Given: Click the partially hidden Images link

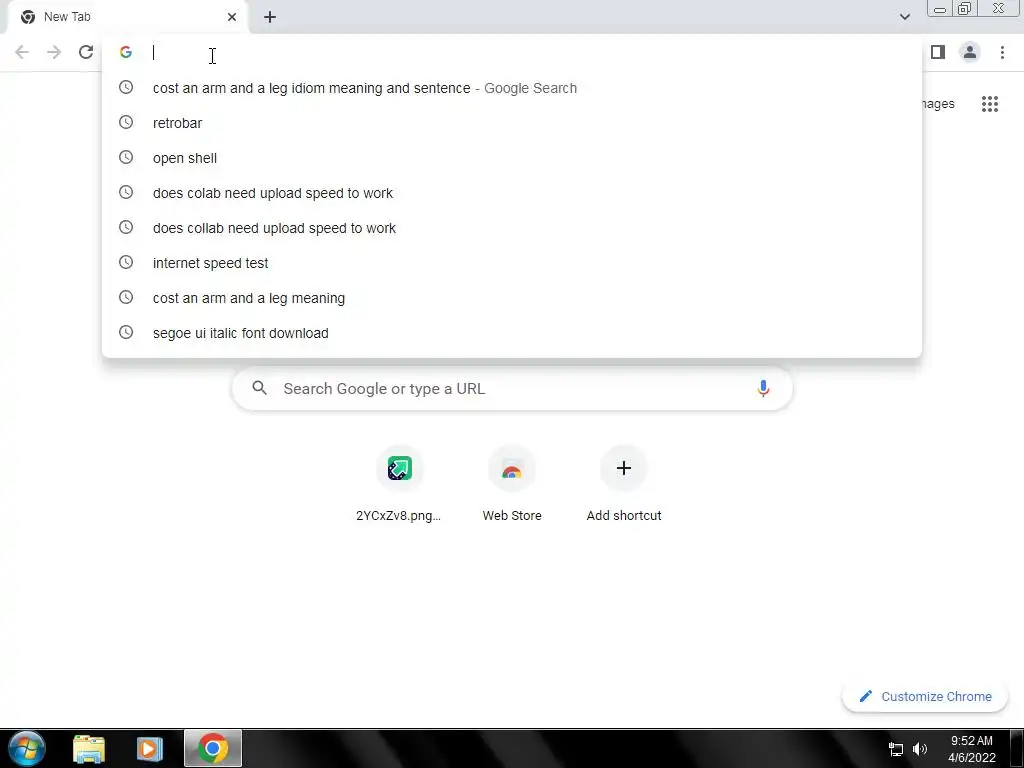Looking at the screenshot, I should (938, 104).
